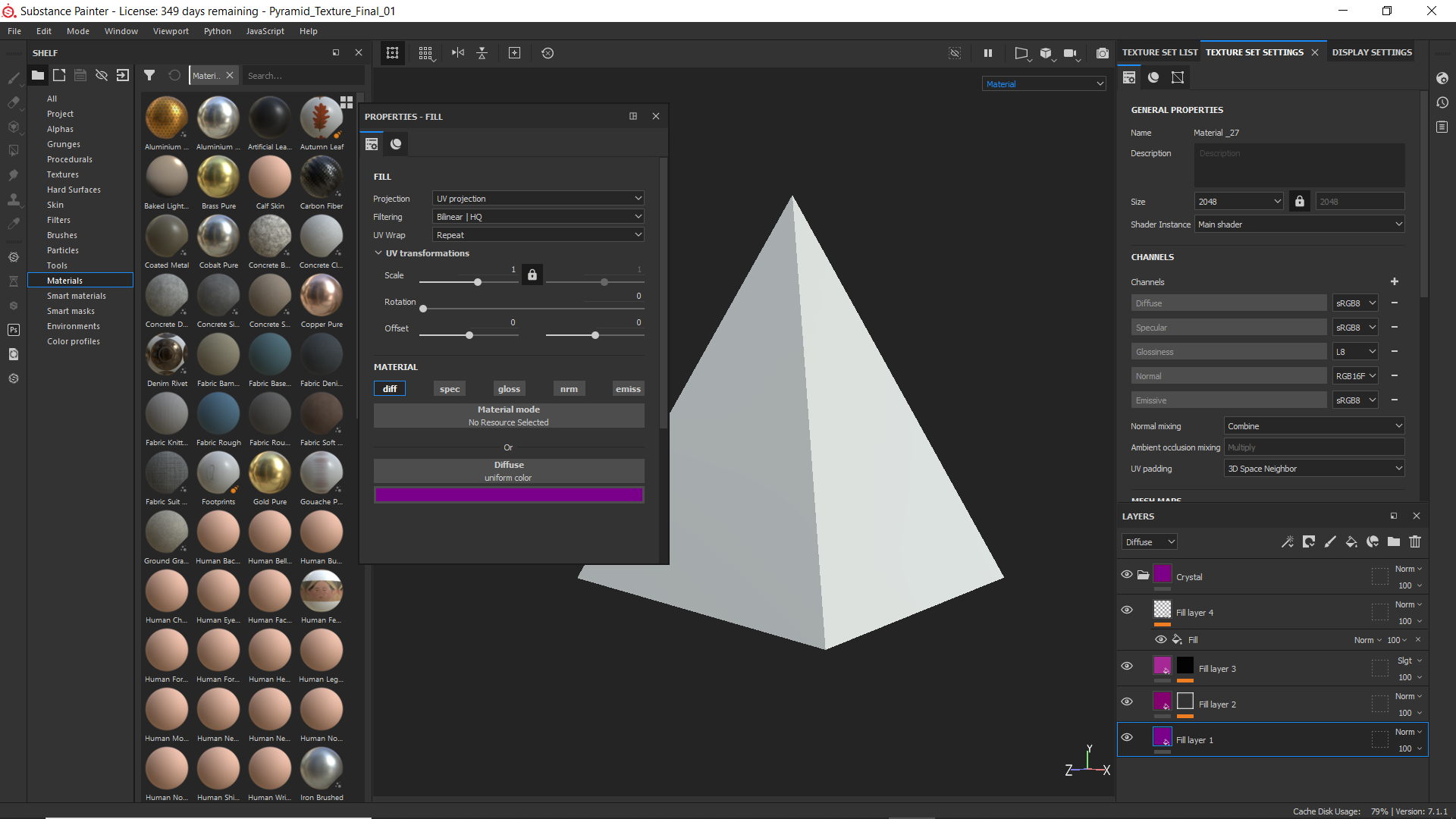Image resolution: width=1456 pixels, height=819 pixels.
Task: Click the shelf folder icon
Action: pos(38,75)
